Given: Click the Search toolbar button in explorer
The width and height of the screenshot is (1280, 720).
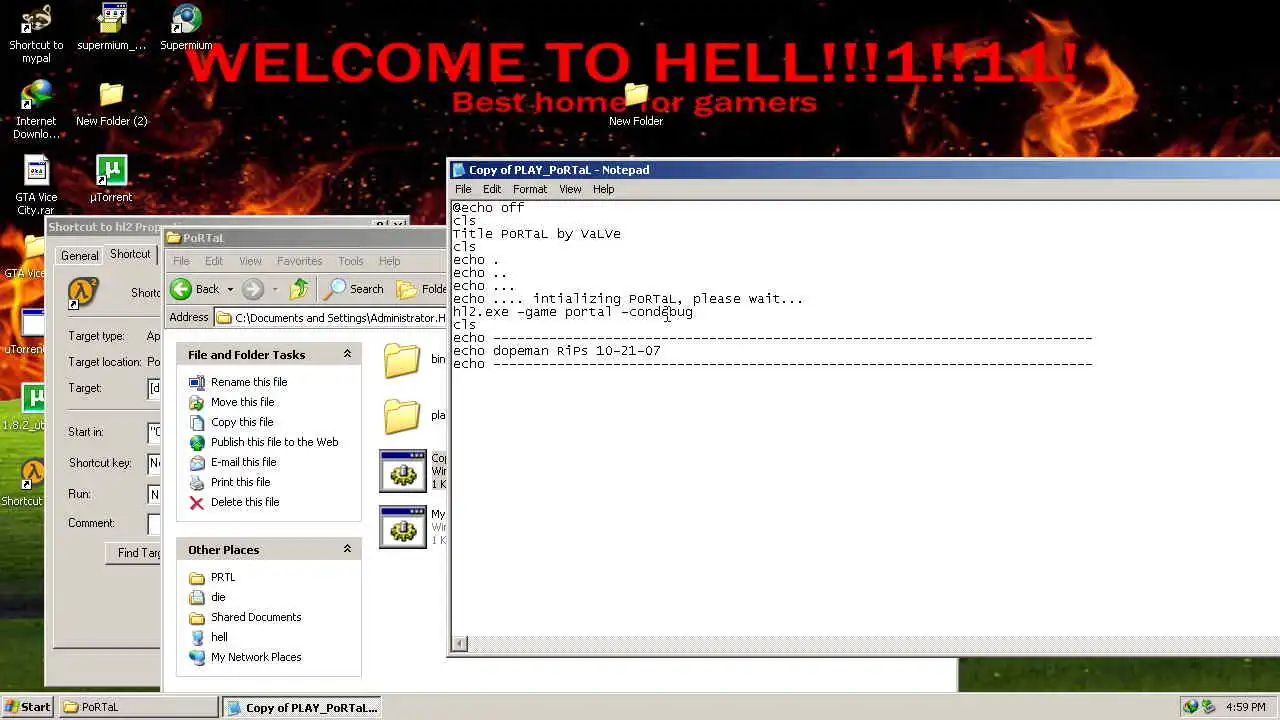Looking at the screenshot, I should pyautogui.click(x=355, y=289).
